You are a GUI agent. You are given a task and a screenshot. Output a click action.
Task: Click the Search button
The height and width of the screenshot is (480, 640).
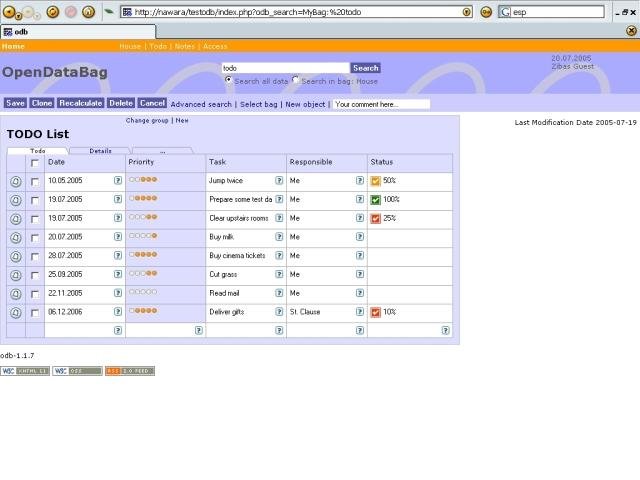point(366,68)
